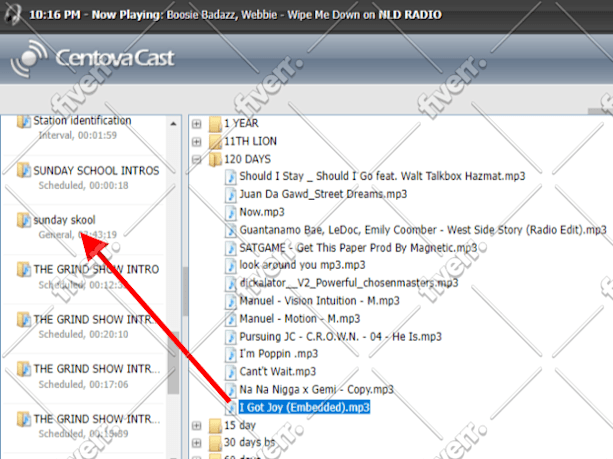The image size is (613, 459).
Task: Select SATGAME - Get This Paper mp3
Action: (x=358, y=247)
